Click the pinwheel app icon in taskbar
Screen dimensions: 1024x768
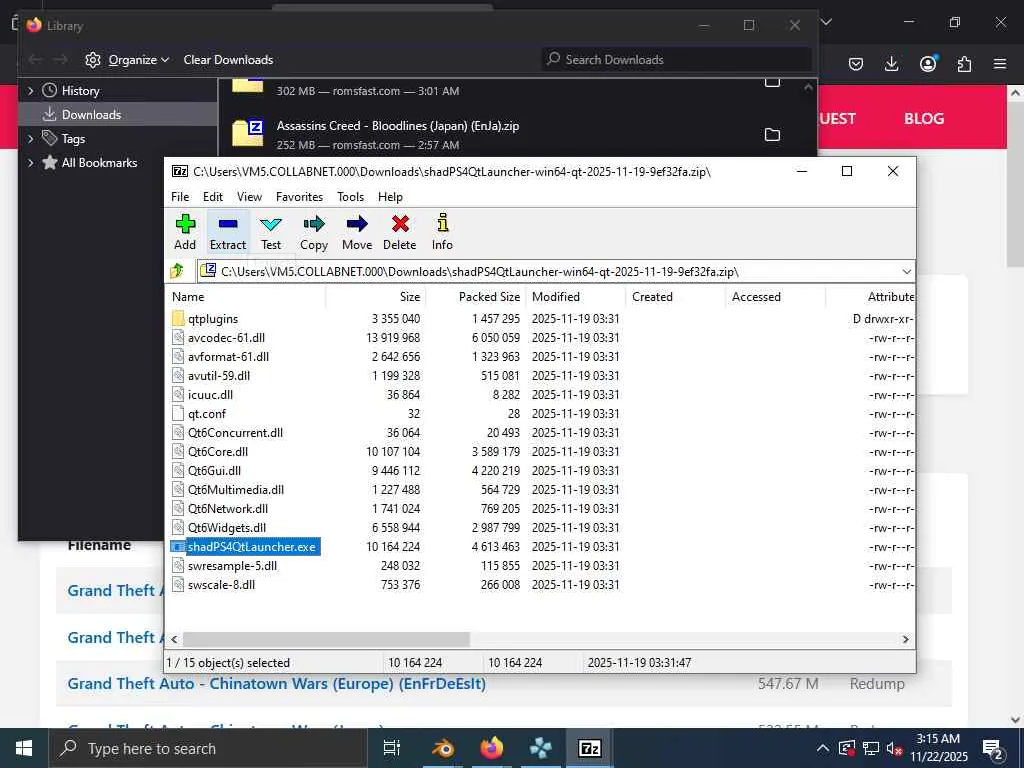tap(540, 748)
